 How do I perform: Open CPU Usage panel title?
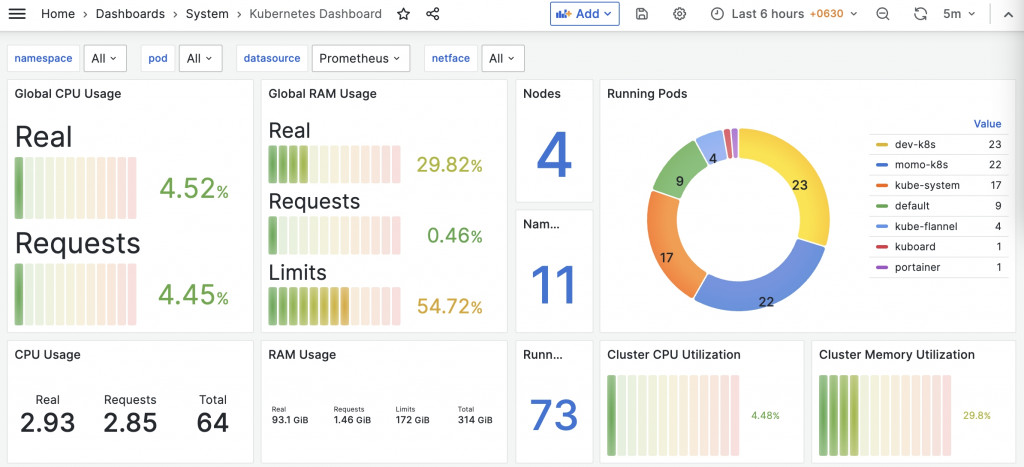pyautogui.click(x=48, y=355)
